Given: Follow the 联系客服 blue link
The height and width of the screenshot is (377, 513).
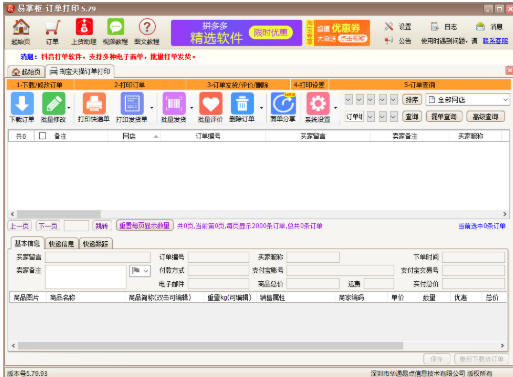Looking at the screenshot, I should click(495, 41).
